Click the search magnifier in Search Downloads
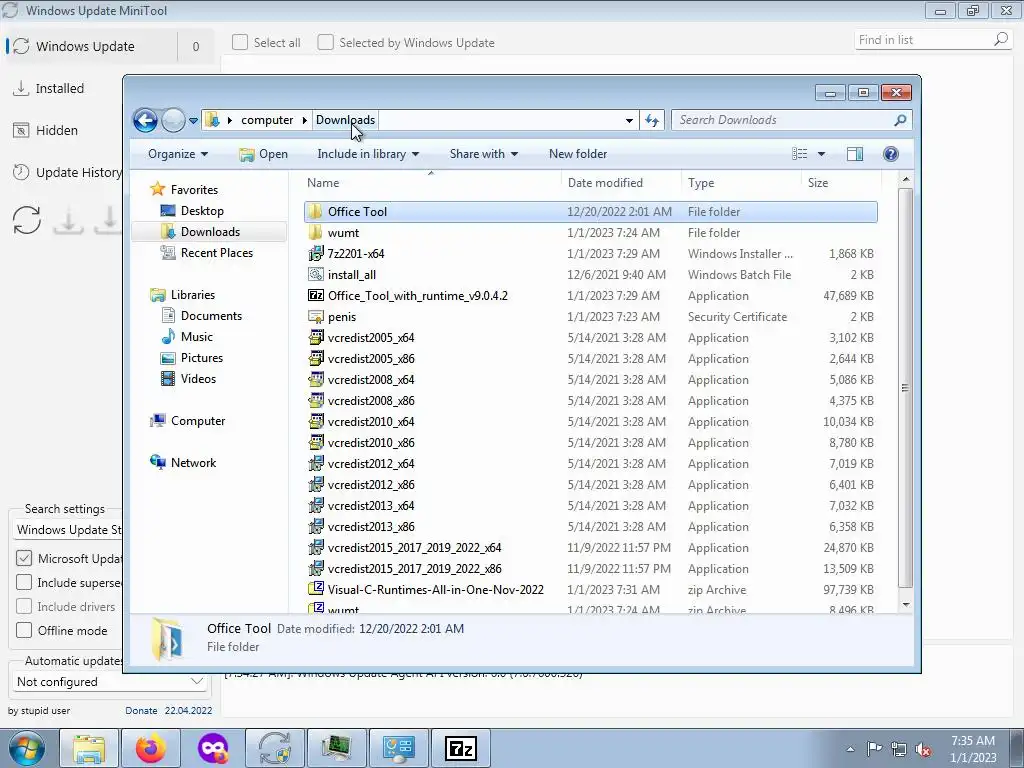This screenshot has width=1024, height=768. [900, 120]
